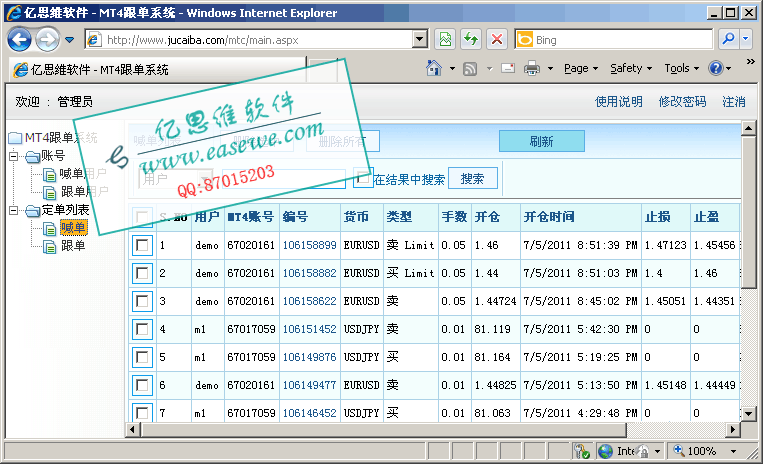Check the checkbox for order row 5

pyautogui.click(x=142, y=357)
